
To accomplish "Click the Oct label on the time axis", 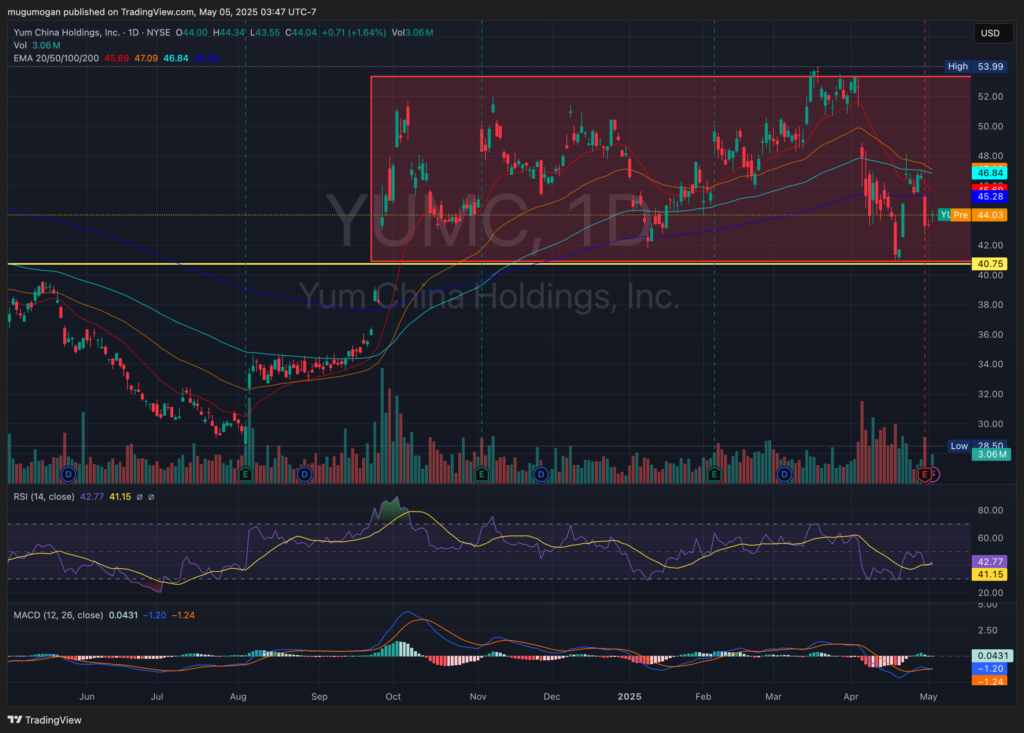I will tap(393, 696).
